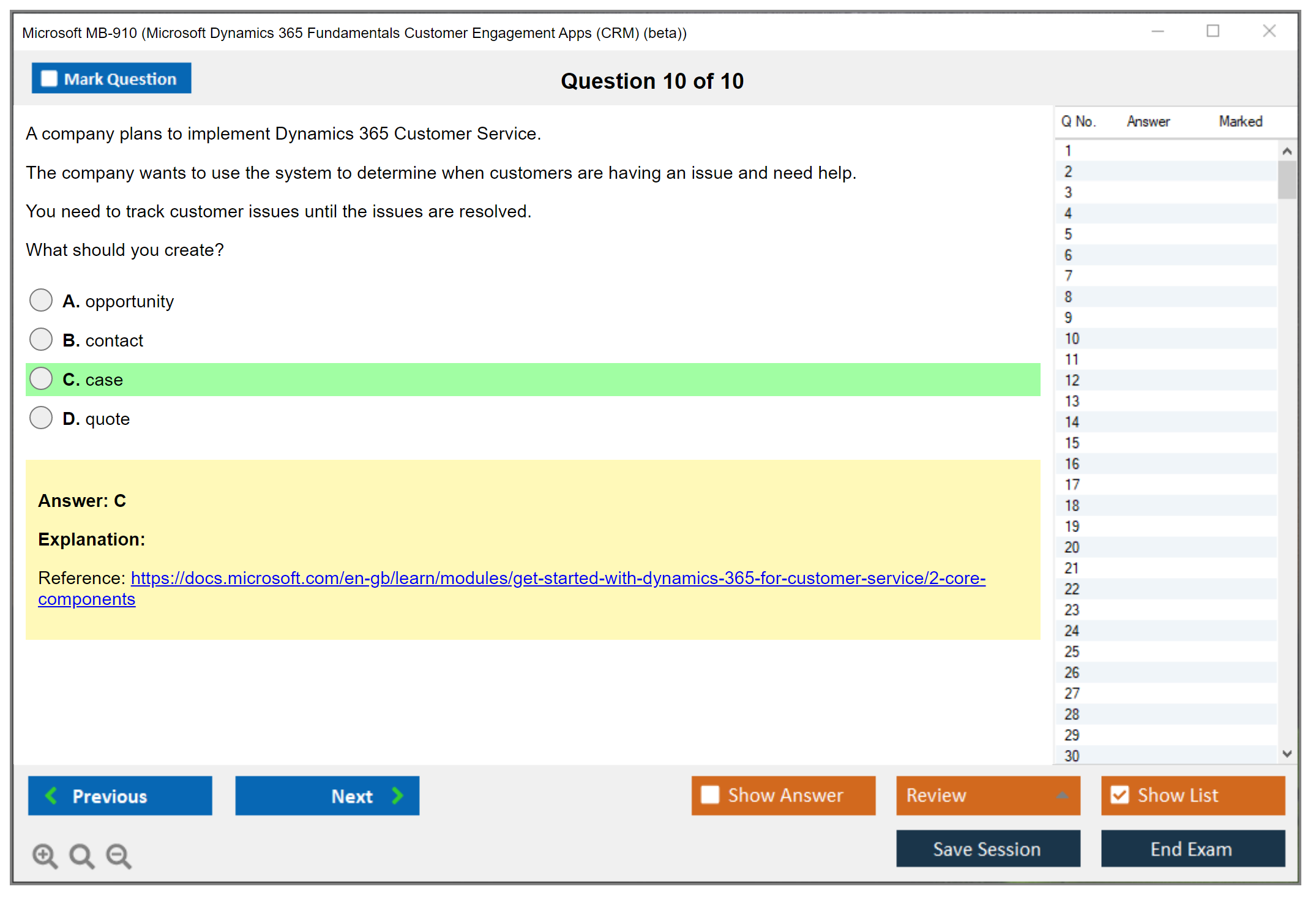Uncheck the Show List checkbox
1316x900 pixels.
pos(1120,795)
